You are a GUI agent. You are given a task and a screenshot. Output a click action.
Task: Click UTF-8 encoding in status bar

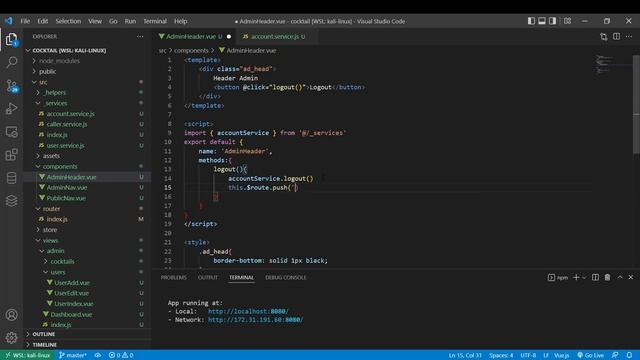528,355
